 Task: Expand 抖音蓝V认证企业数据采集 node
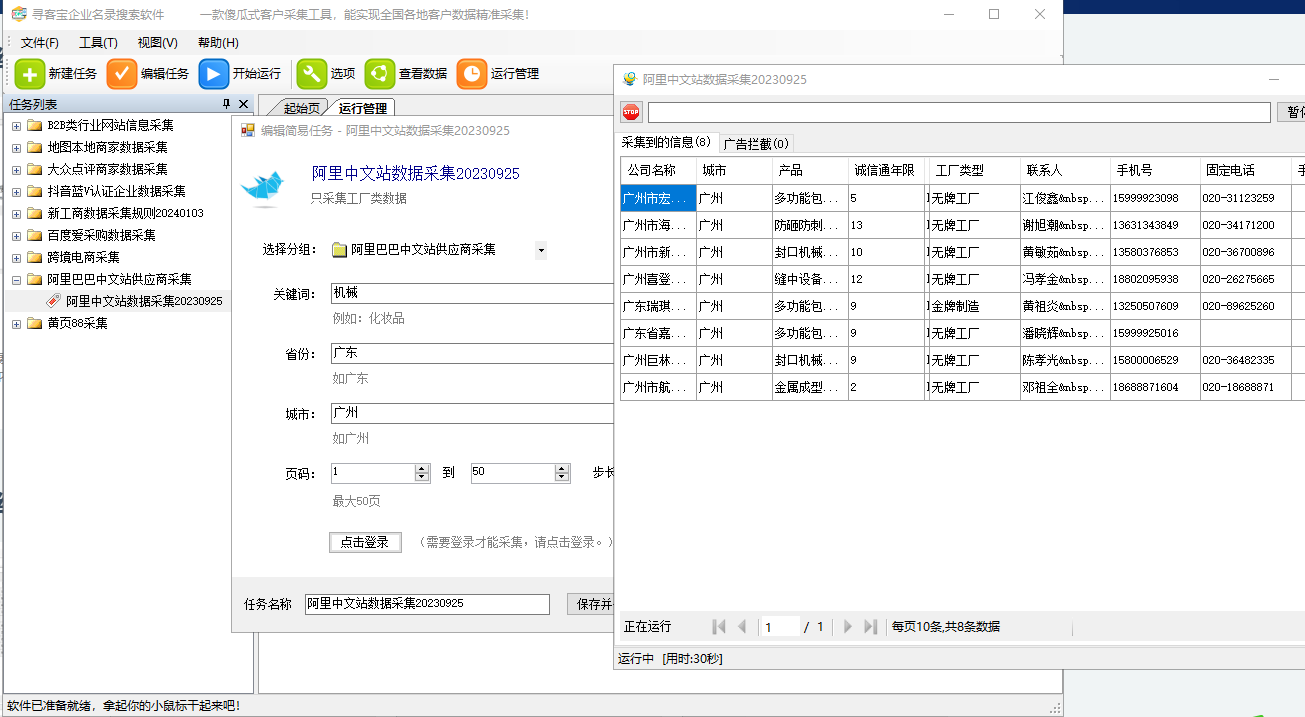[16, 192]
